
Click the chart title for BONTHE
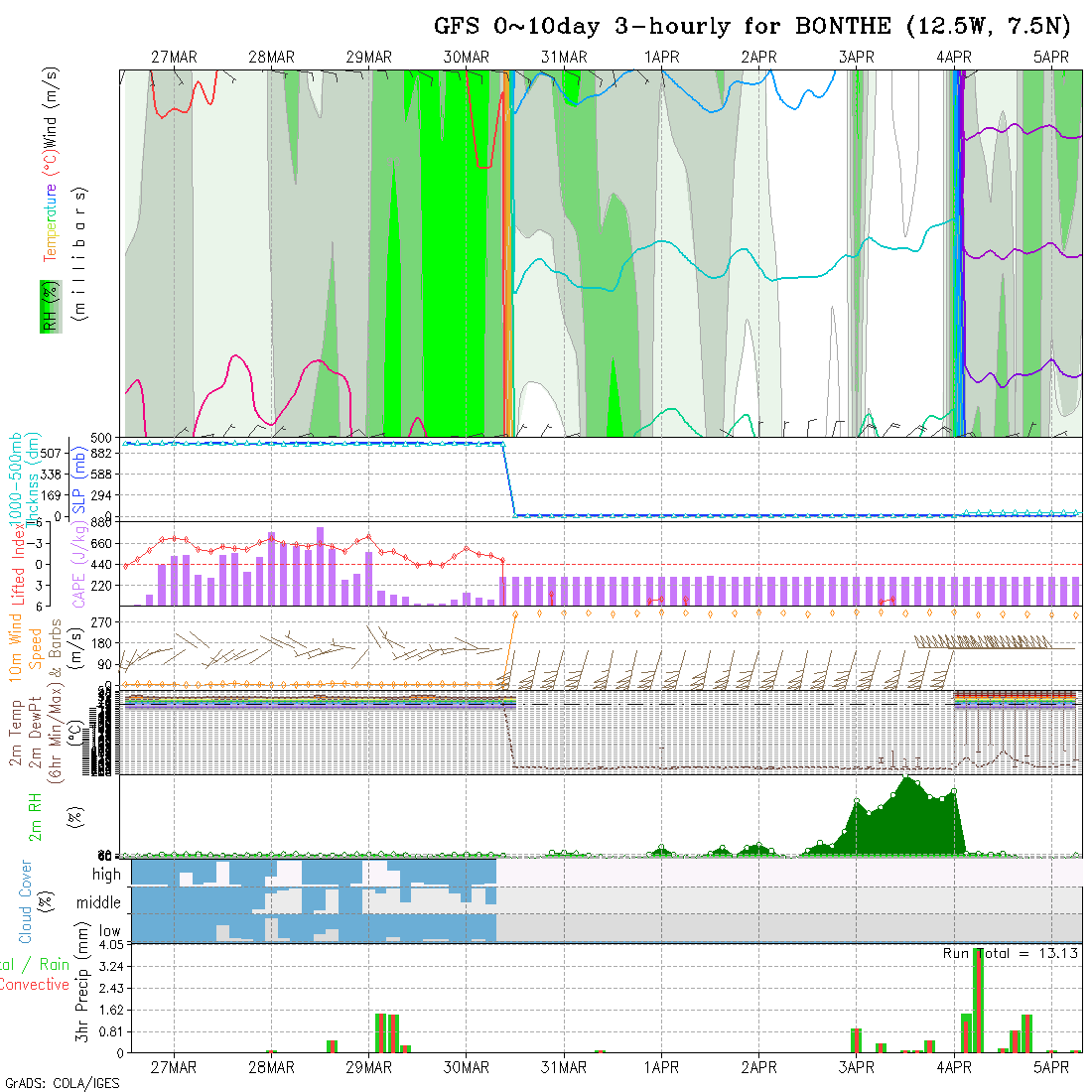tap(751, 27)
